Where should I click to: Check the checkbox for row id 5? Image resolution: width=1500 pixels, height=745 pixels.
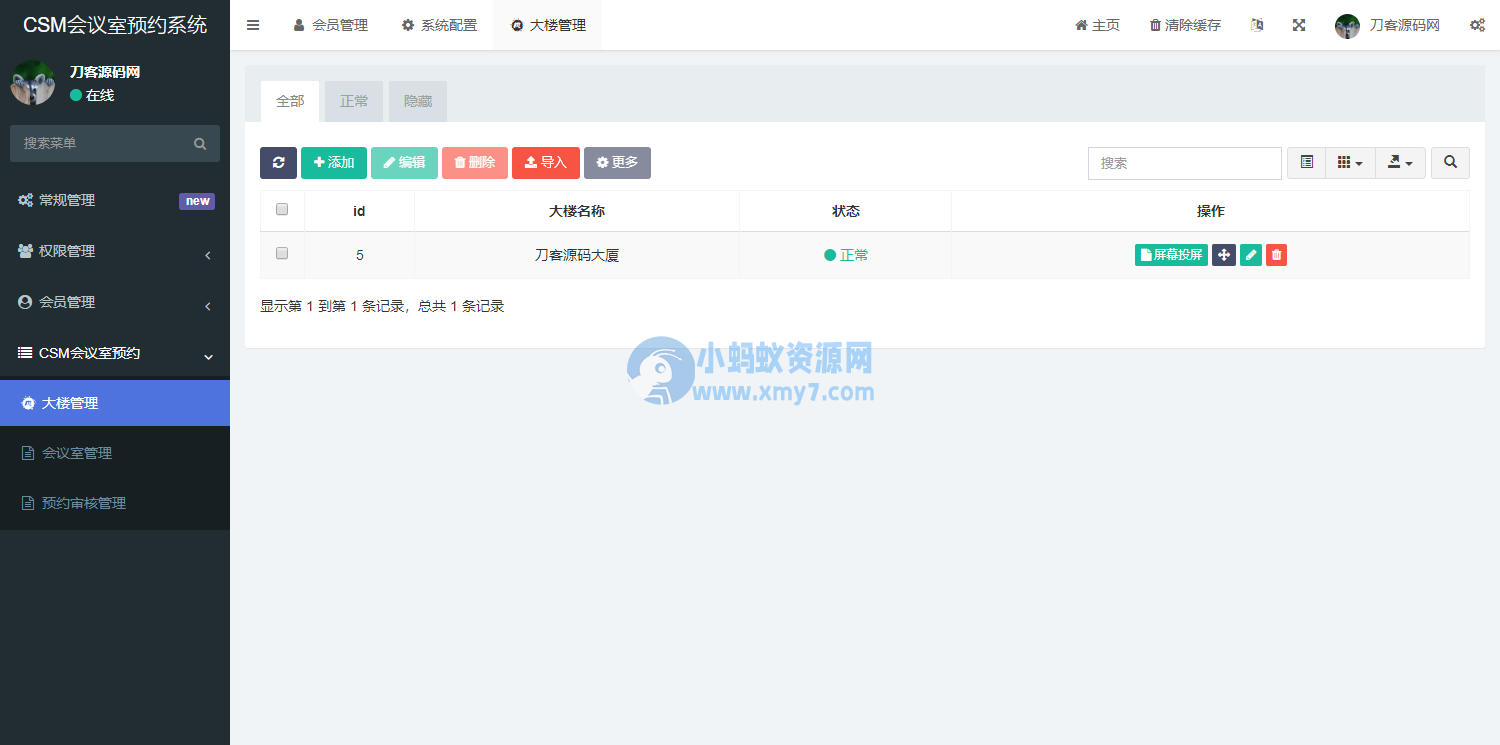pos(281,254)
